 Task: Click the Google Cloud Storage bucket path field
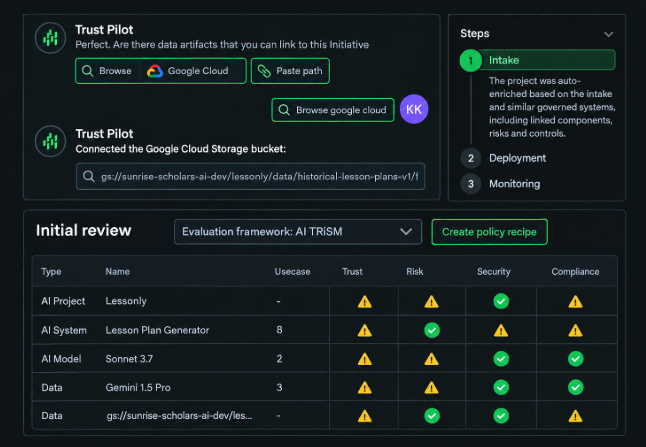click(x=250, y=176)
